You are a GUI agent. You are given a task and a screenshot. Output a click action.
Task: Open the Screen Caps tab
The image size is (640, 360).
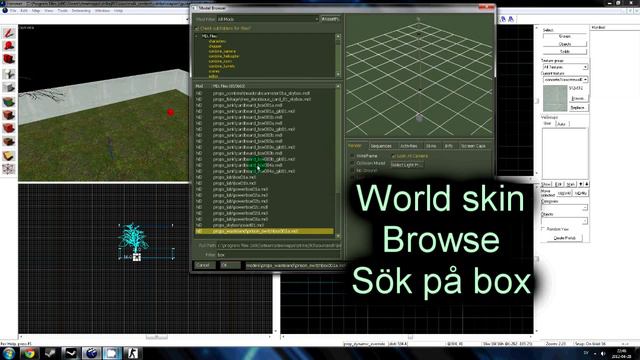pyautogui.click(x=473, y=146)
